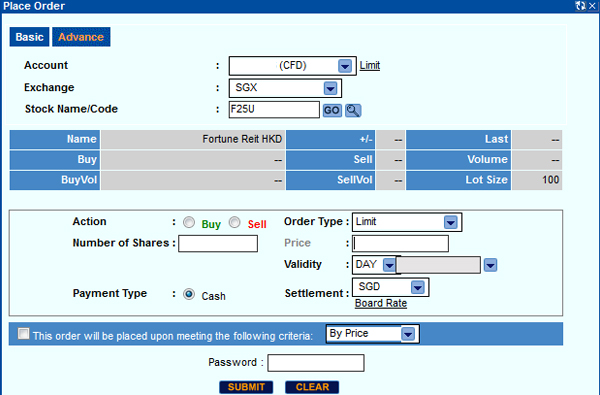
Task: Click the refresh icon in title bar
Action: tap(580, 6)
